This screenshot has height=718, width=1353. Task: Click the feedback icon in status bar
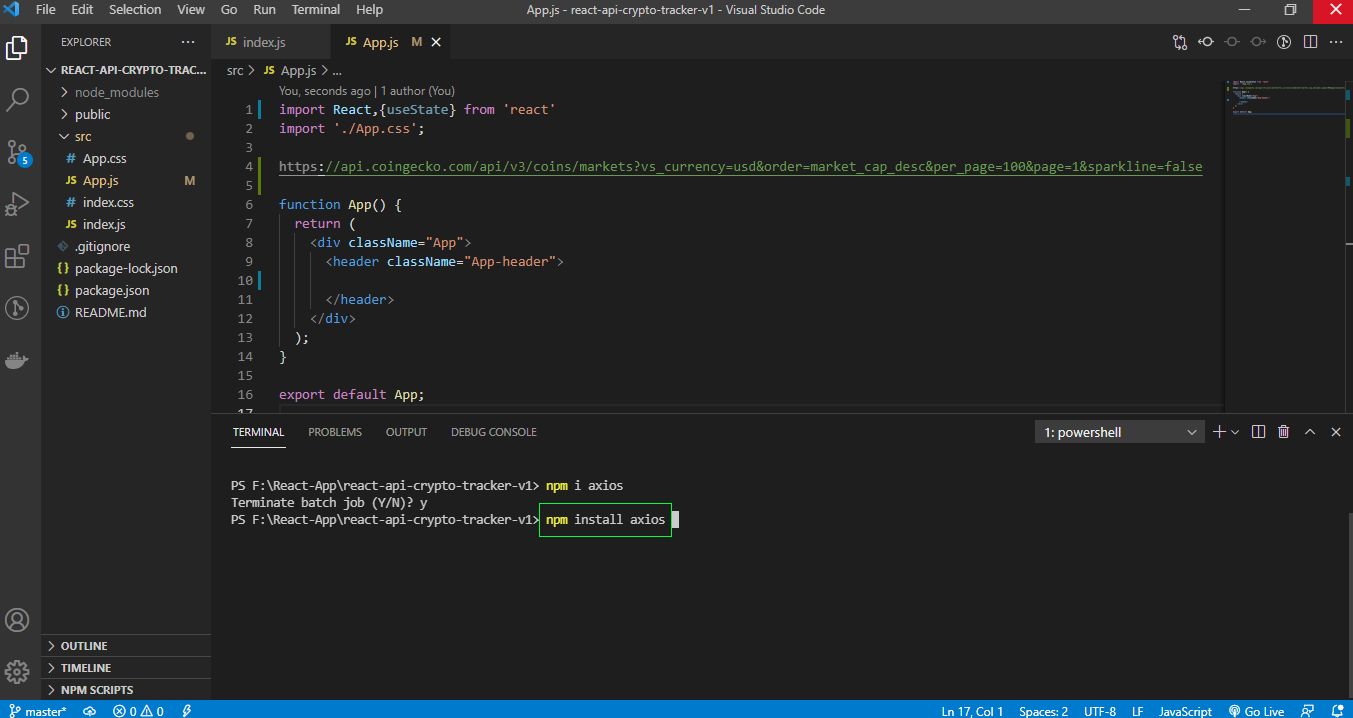click(1306, 711)
